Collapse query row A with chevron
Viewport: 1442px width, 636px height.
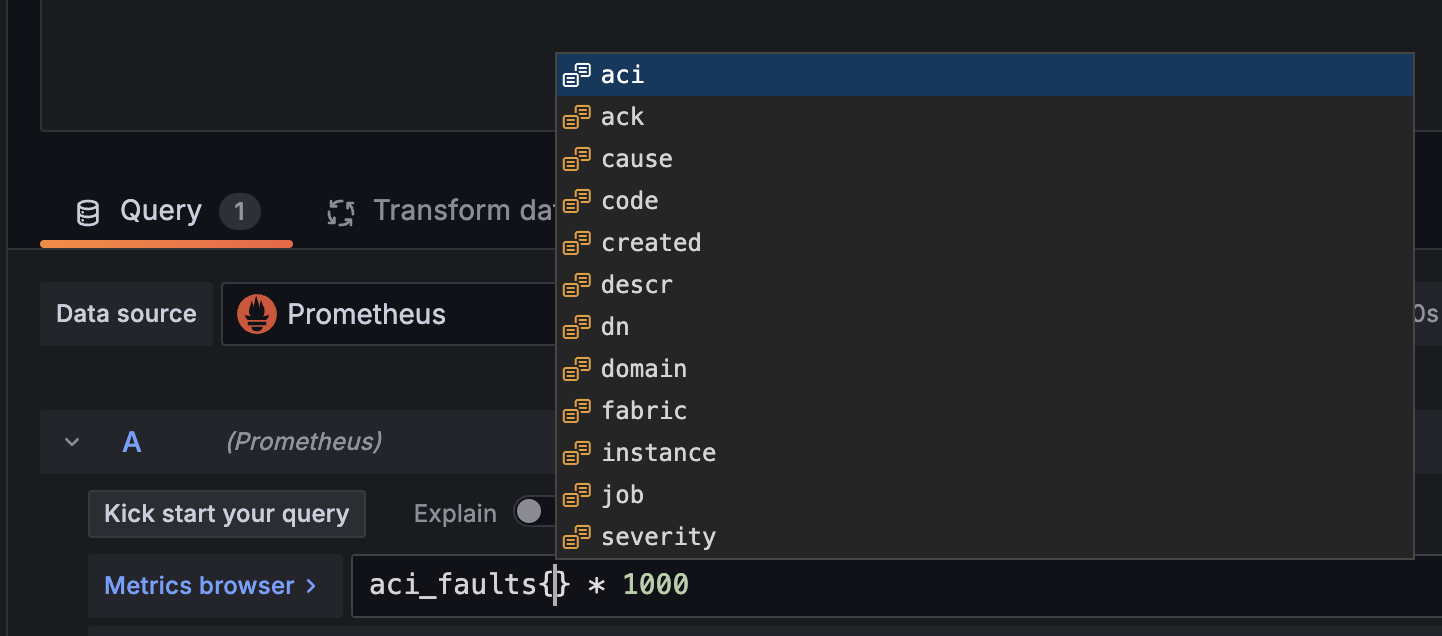[72, 442]
